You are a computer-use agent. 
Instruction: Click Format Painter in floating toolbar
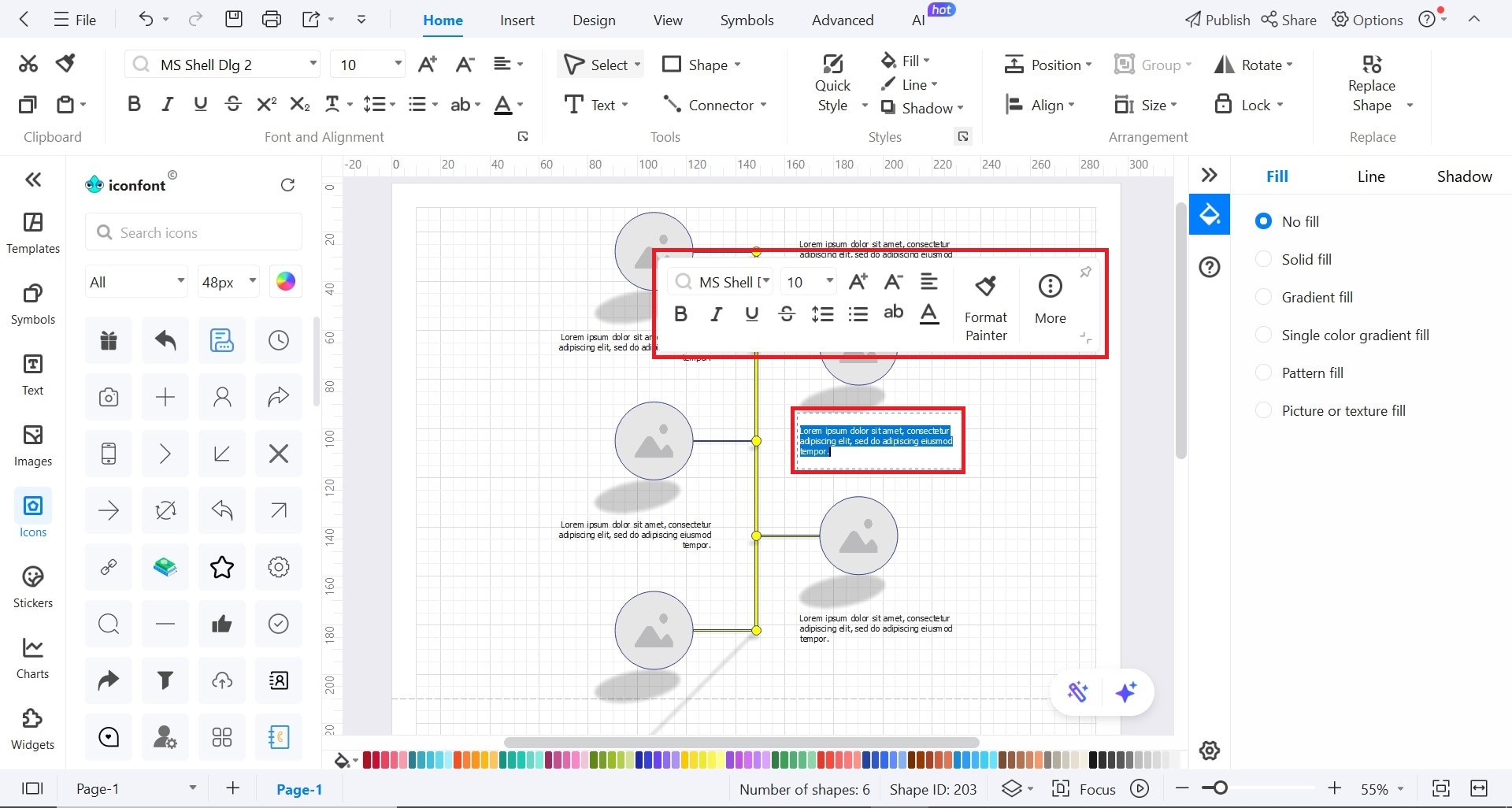pyautogui.click(x=986, y=307)
